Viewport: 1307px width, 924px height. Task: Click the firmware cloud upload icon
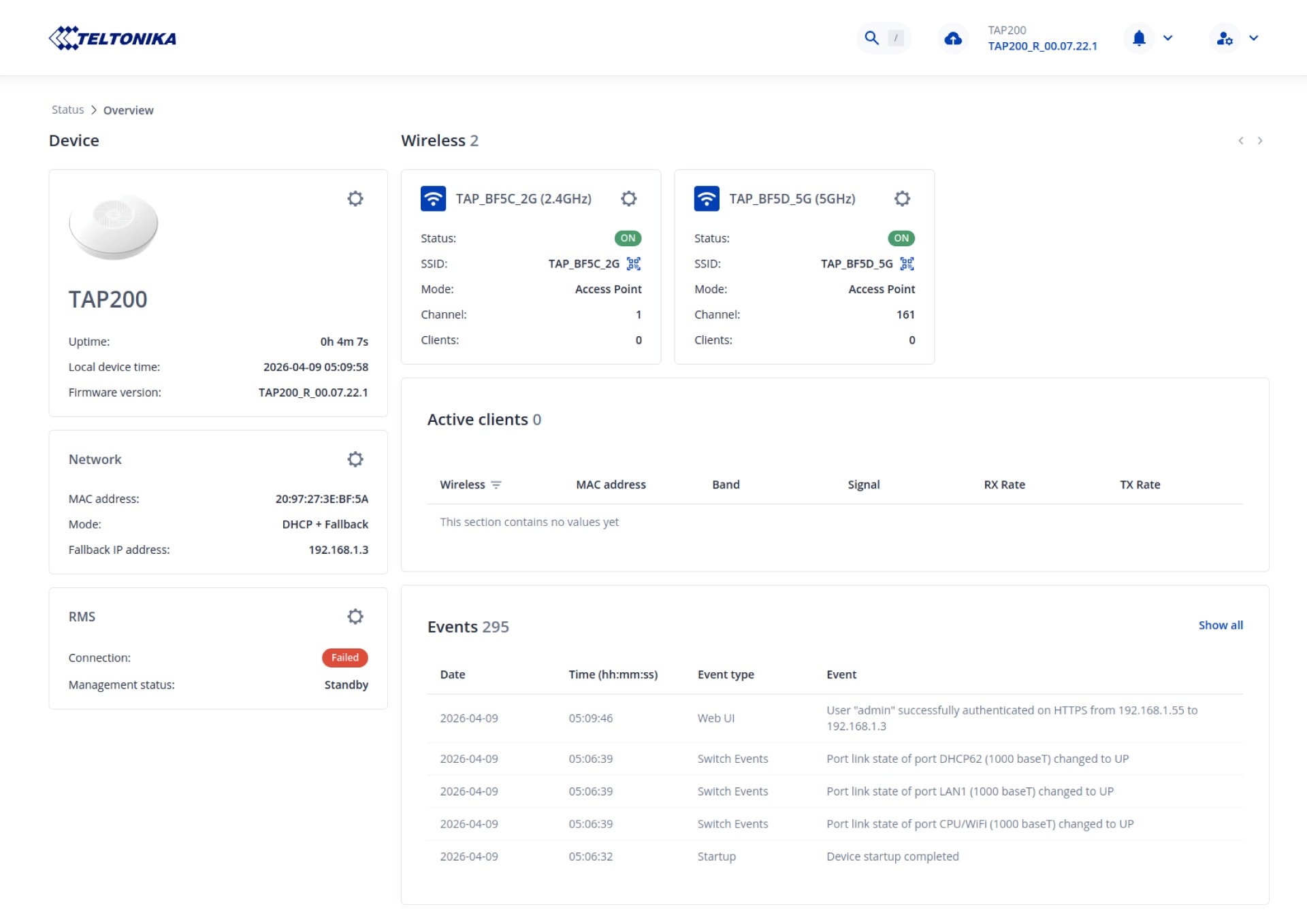[x=953, y=38]
